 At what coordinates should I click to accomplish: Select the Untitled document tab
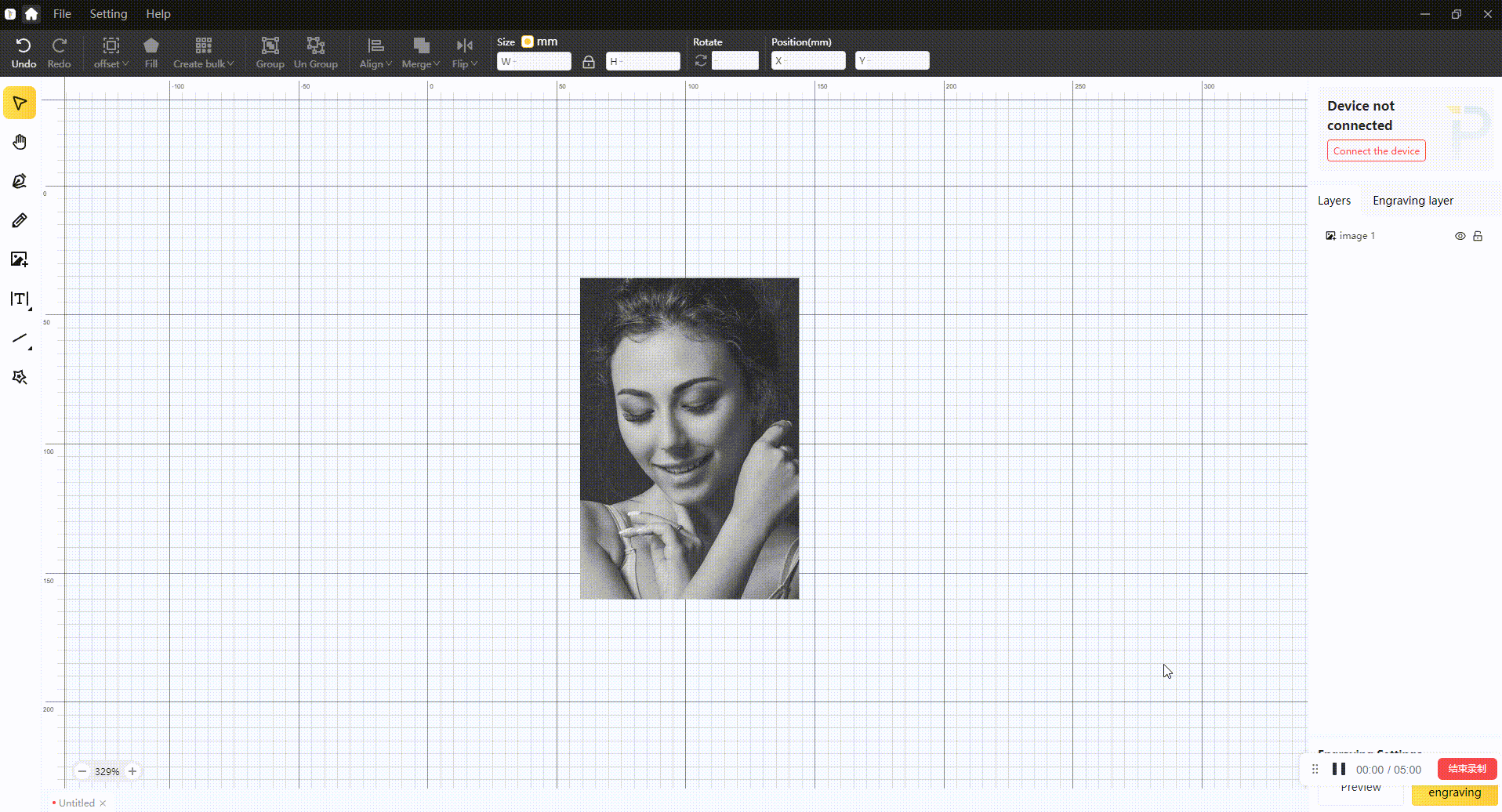[76, 803]
